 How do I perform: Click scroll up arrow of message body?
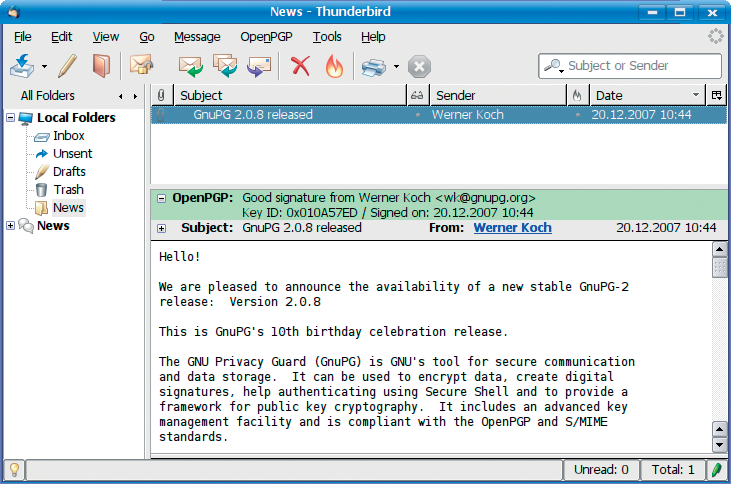[x=719, y=249]
